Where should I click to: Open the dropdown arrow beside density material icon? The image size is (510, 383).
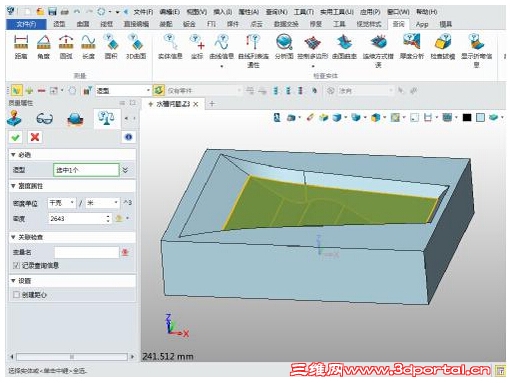(x=127, y=218)
